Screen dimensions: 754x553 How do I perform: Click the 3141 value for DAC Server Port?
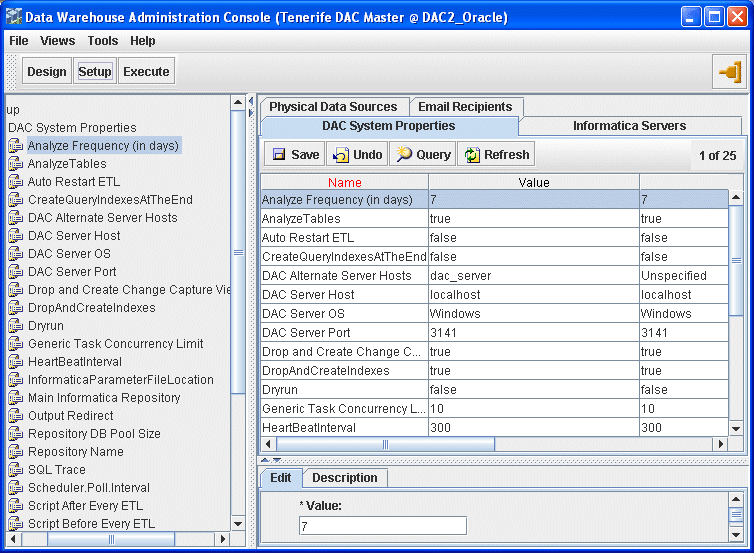[534, 333]
